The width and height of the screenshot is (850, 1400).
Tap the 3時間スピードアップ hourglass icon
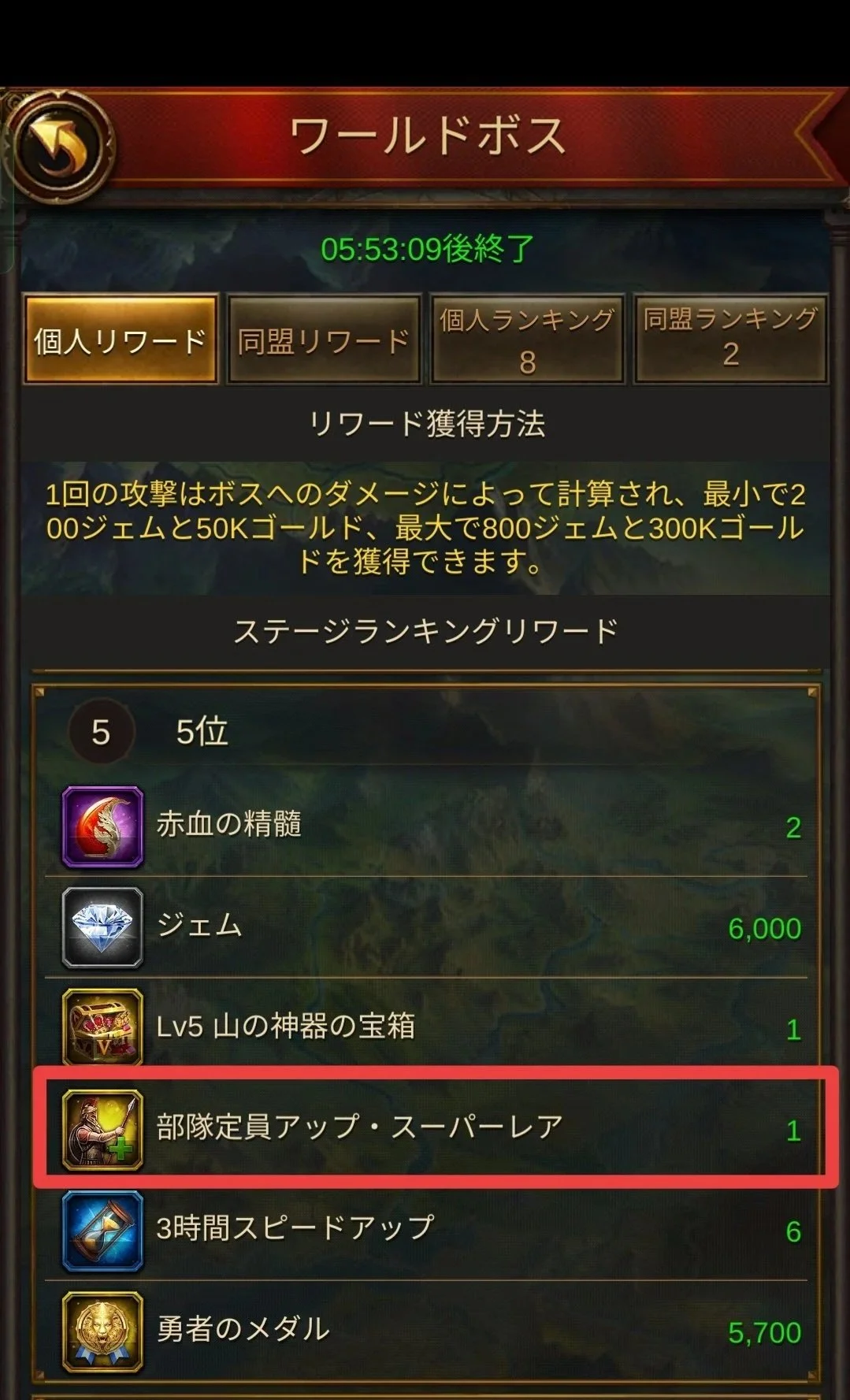[x=102, y=1231]
